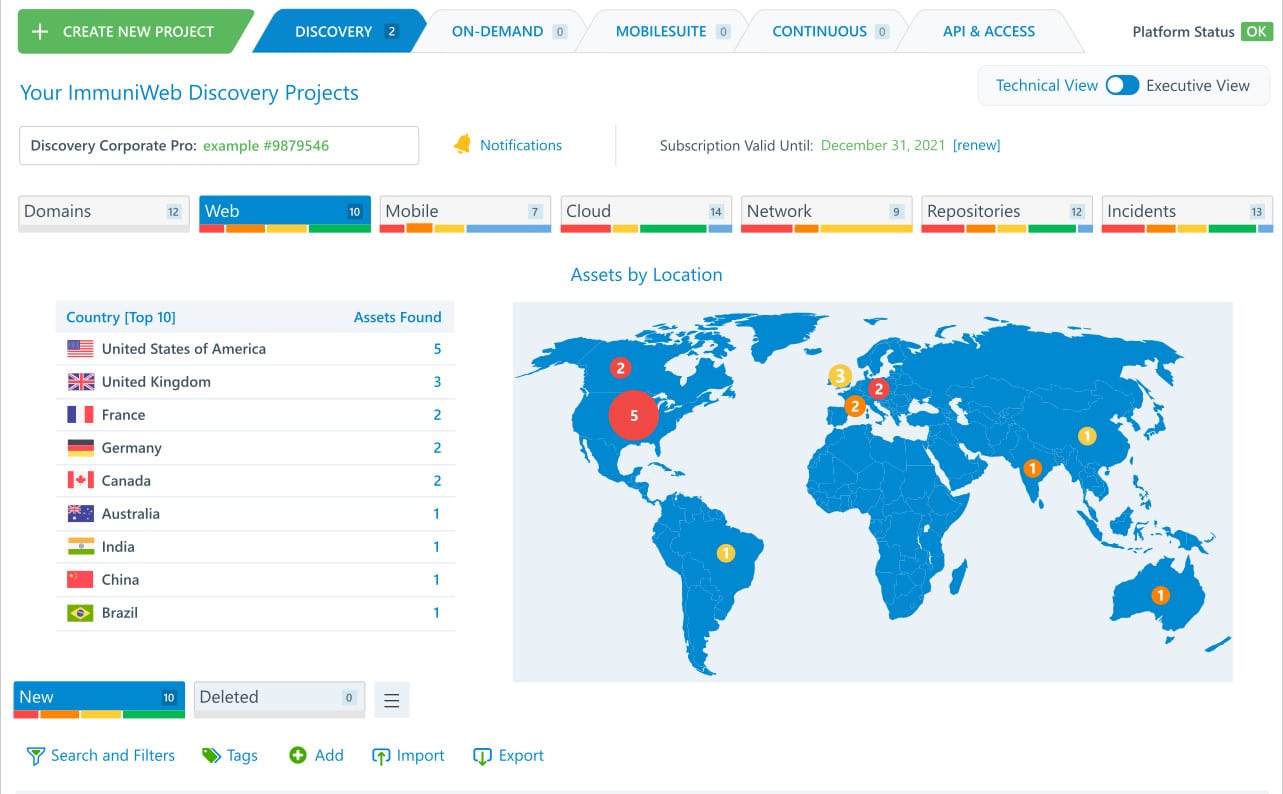Click the Export link
Viewport: 1283px width, 794px height.
click(521, 756)
